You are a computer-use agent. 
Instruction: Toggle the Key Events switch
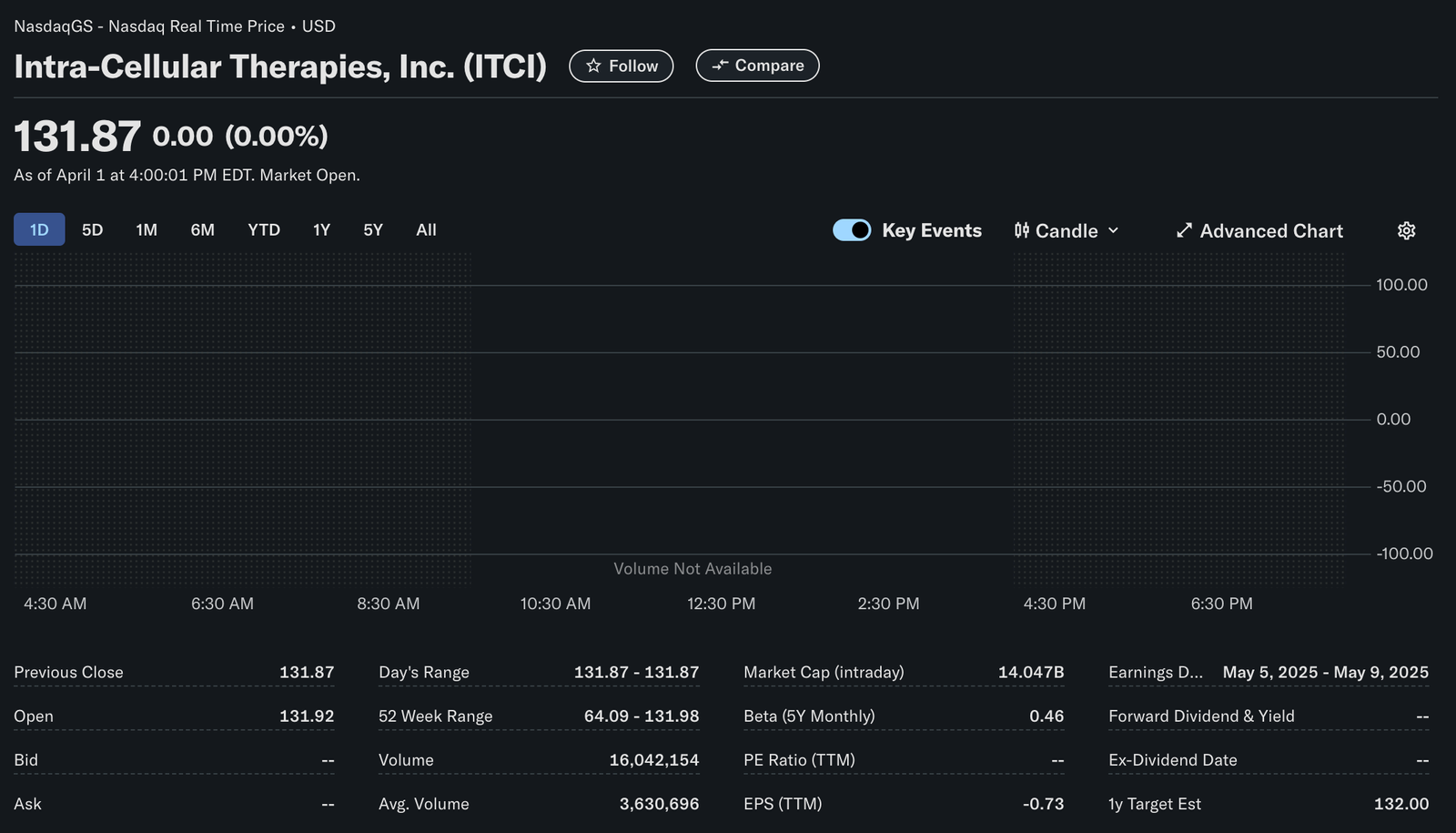coord(852,230)
